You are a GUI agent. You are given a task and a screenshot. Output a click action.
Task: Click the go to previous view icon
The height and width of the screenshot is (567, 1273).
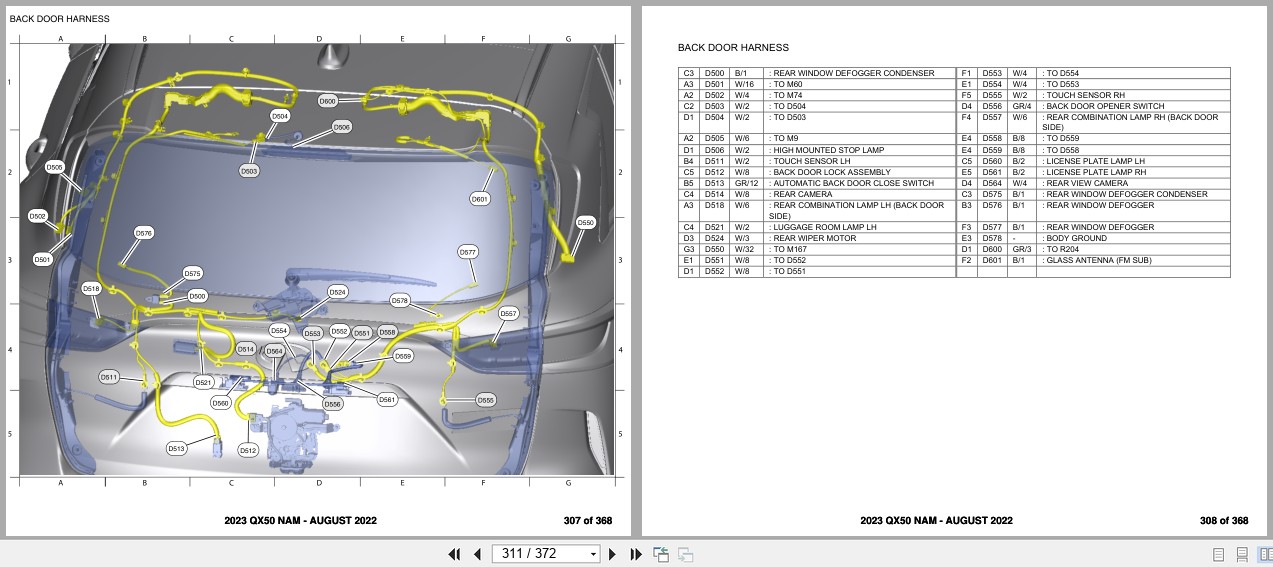(661, 554)
